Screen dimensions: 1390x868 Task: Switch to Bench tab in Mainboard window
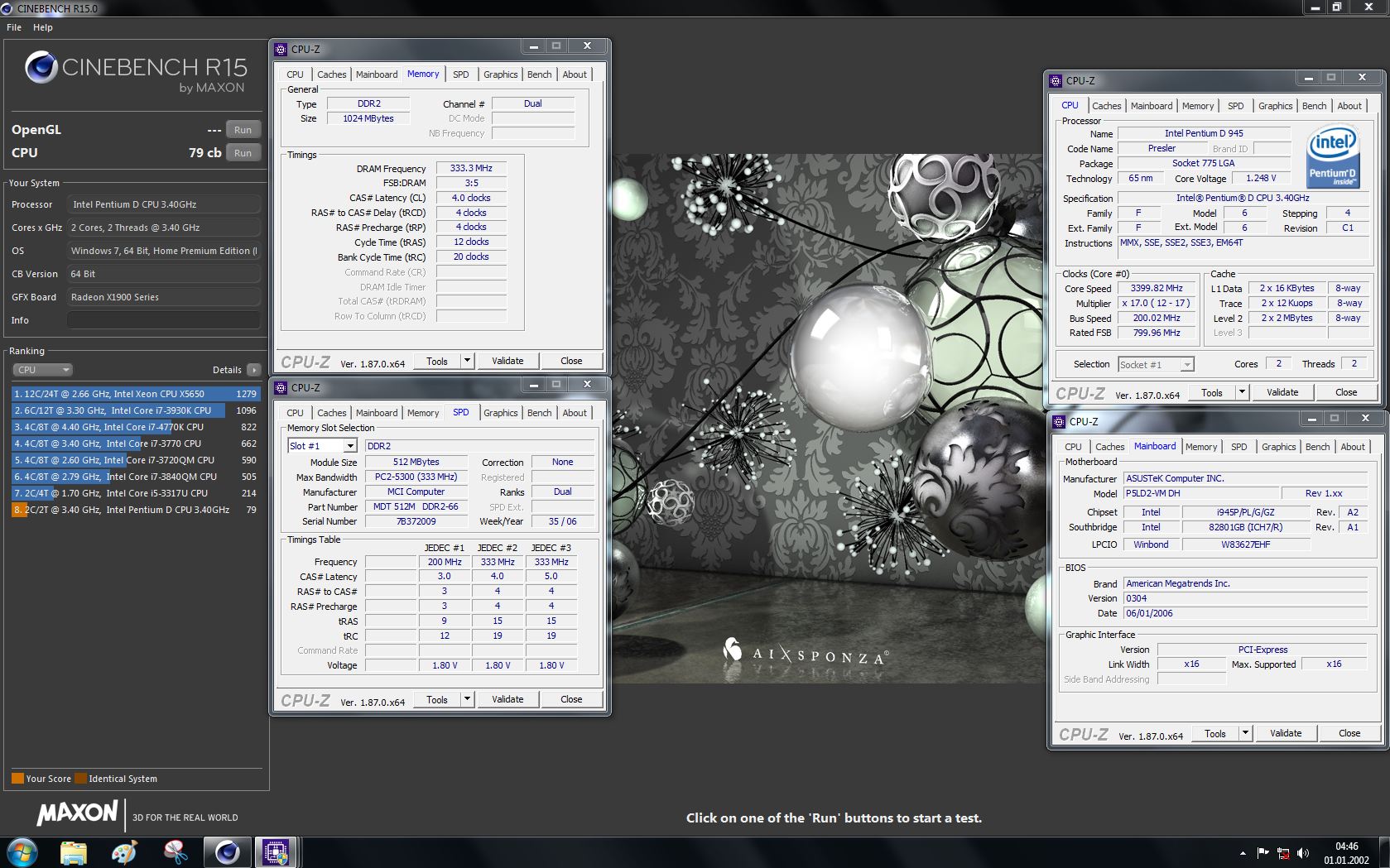(x=1318, y=447)
